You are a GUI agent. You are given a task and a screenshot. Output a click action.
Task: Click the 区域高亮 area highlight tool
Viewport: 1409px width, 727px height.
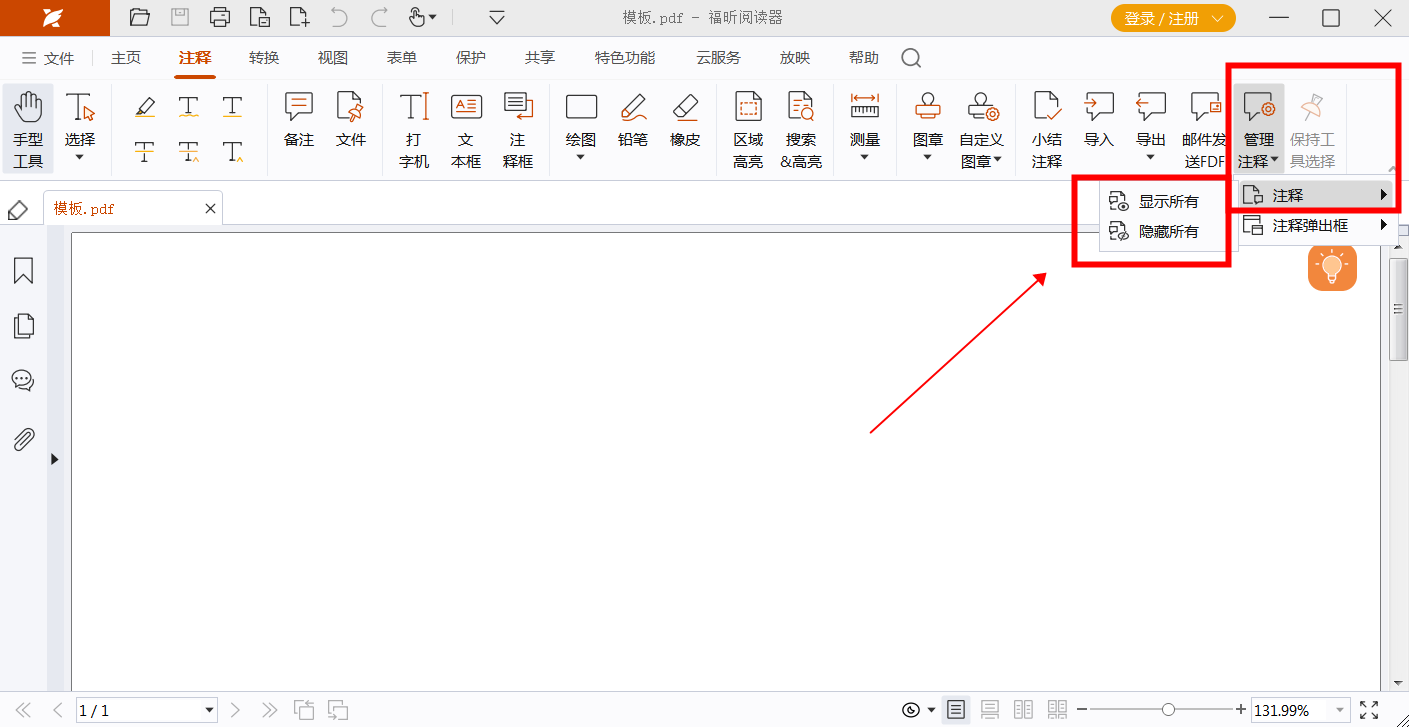tap(748, 130)
